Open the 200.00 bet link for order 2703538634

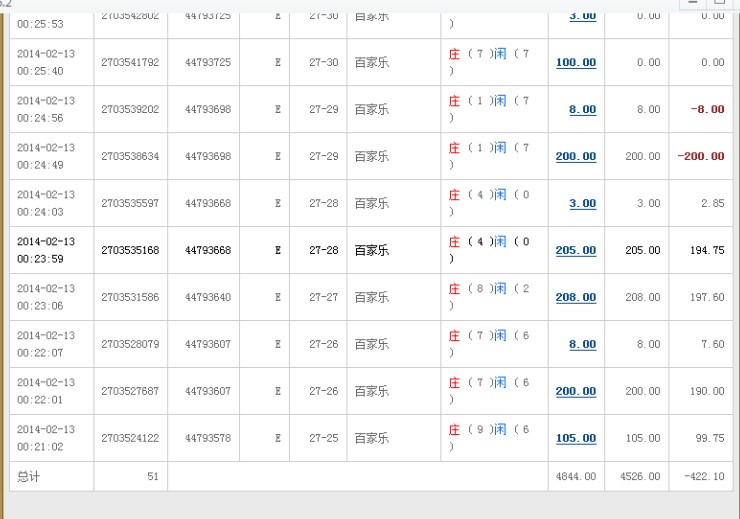(576, 156)
